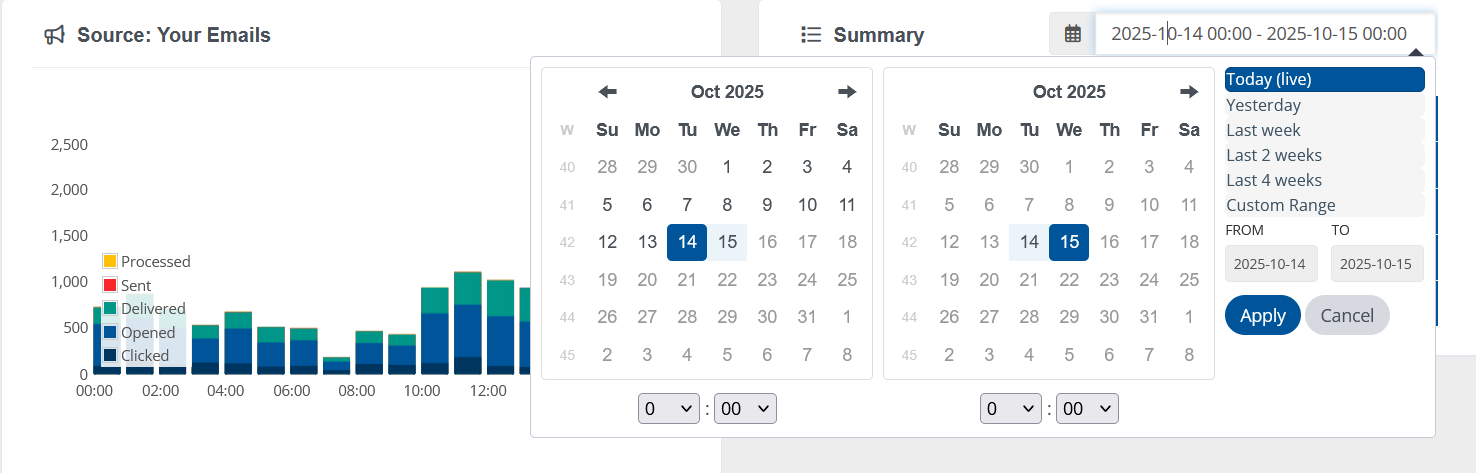Click the FROM date input field
1476x473 pixels.
(x=1271, y=264)
